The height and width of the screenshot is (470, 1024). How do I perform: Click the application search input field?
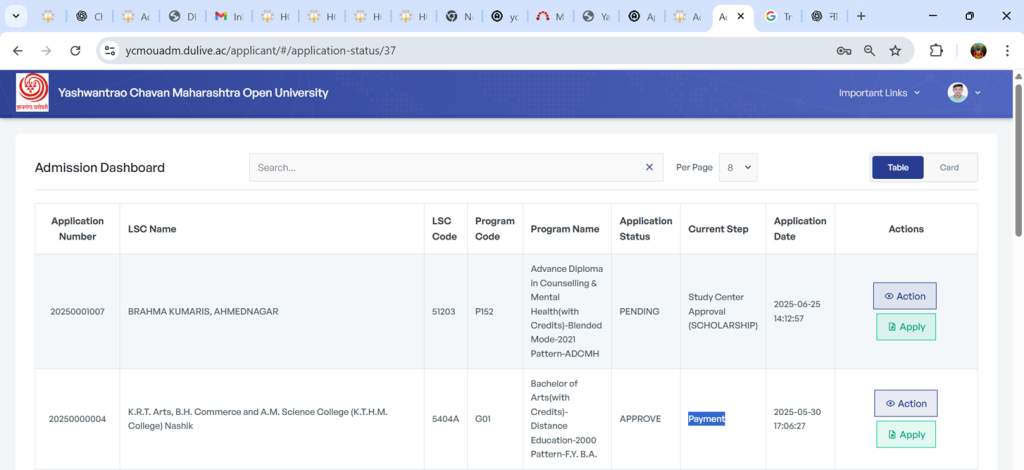pos(445,168)
